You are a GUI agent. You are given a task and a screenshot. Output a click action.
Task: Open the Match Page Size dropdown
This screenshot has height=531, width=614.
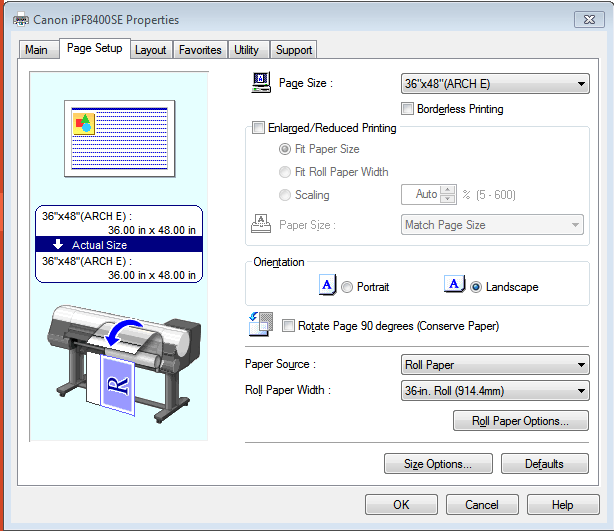click(x=492, y=225)
